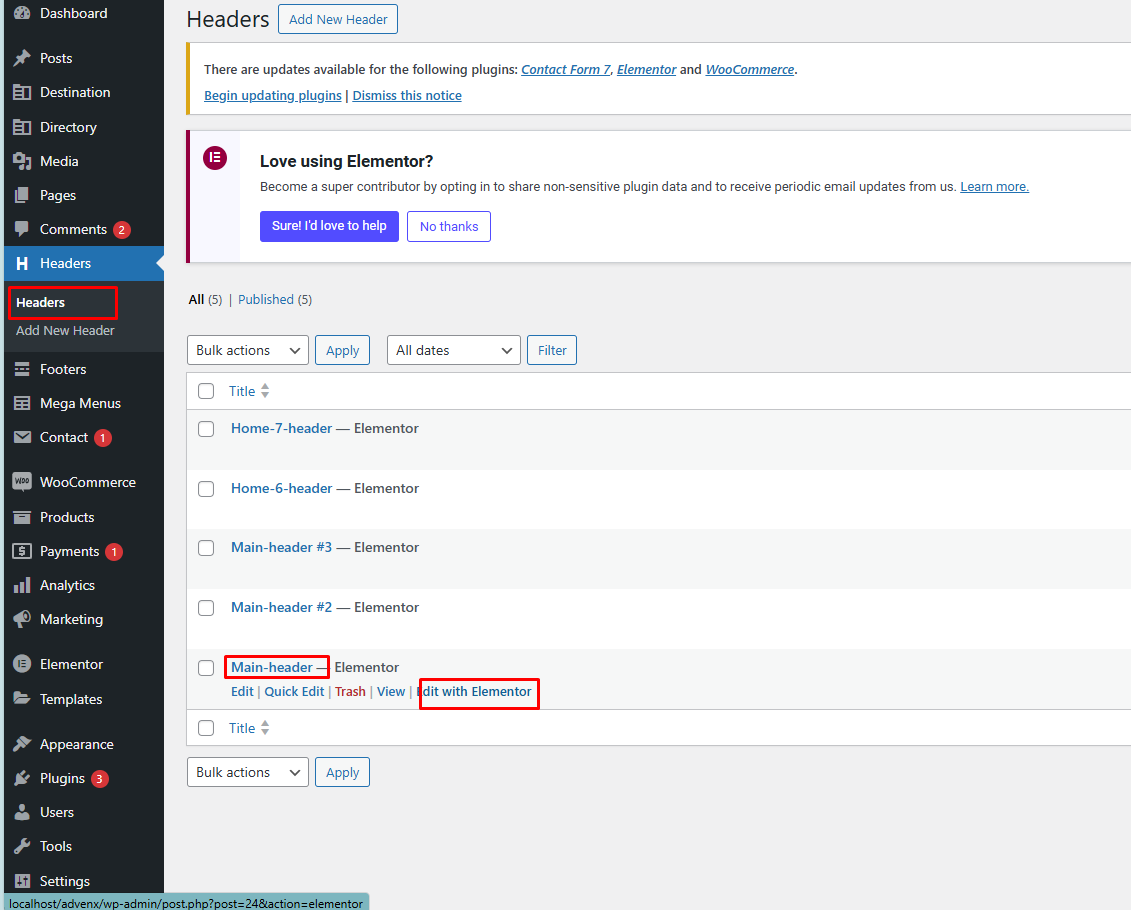The image size is (1131, 910).
Task: Click the Users person icon
Action: (x=22, y=812)
